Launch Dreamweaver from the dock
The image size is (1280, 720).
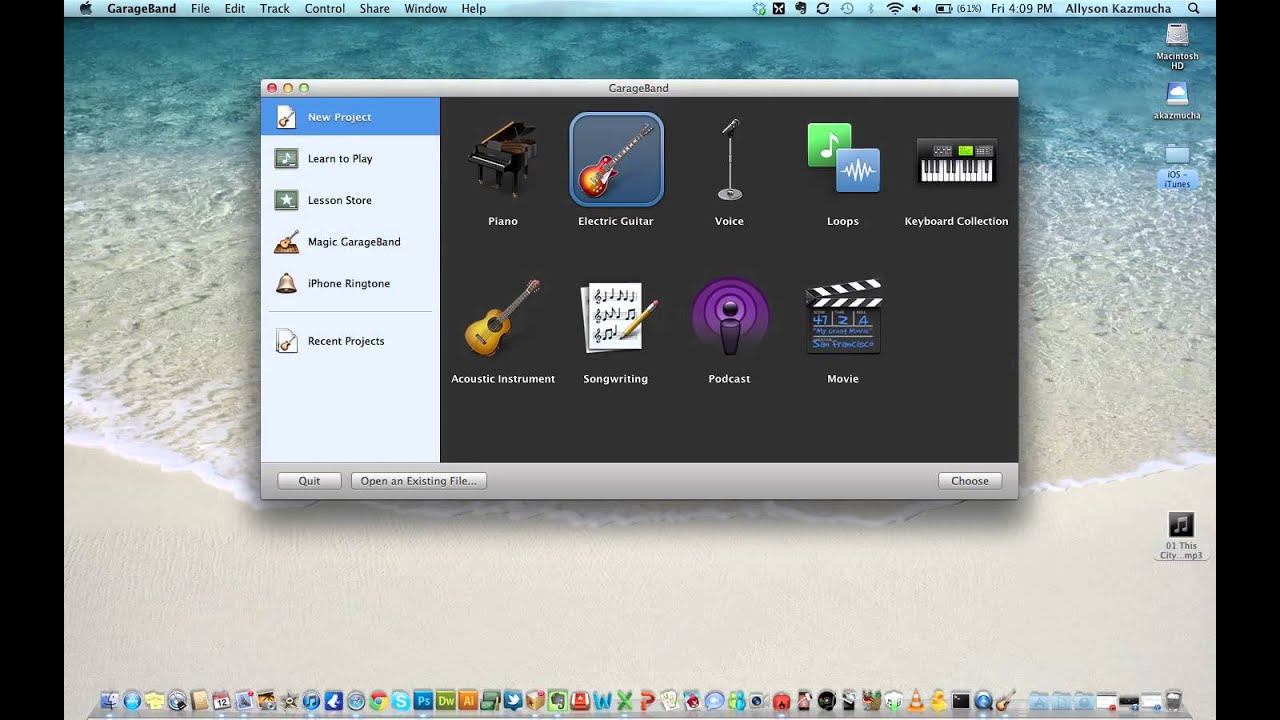coord(446,701)
